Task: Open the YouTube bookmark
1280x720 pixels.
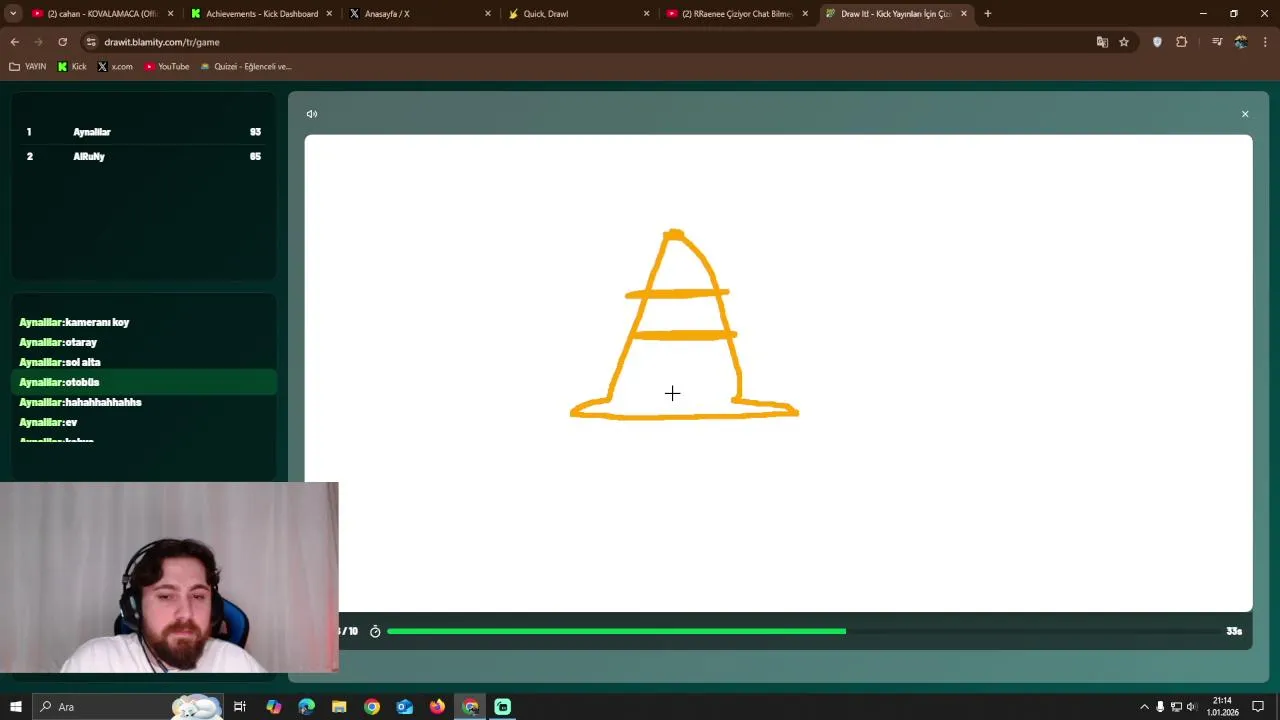Action: click(x=167, y=67)
